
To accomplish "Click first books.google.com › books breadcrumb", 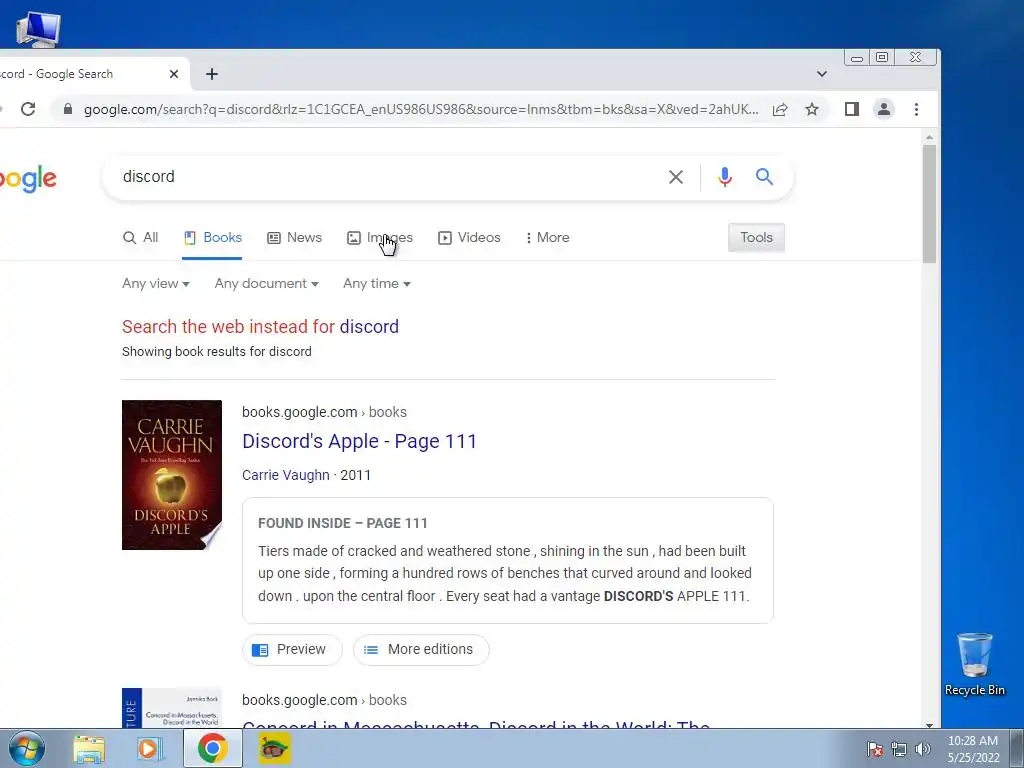I will click(324, 412).
